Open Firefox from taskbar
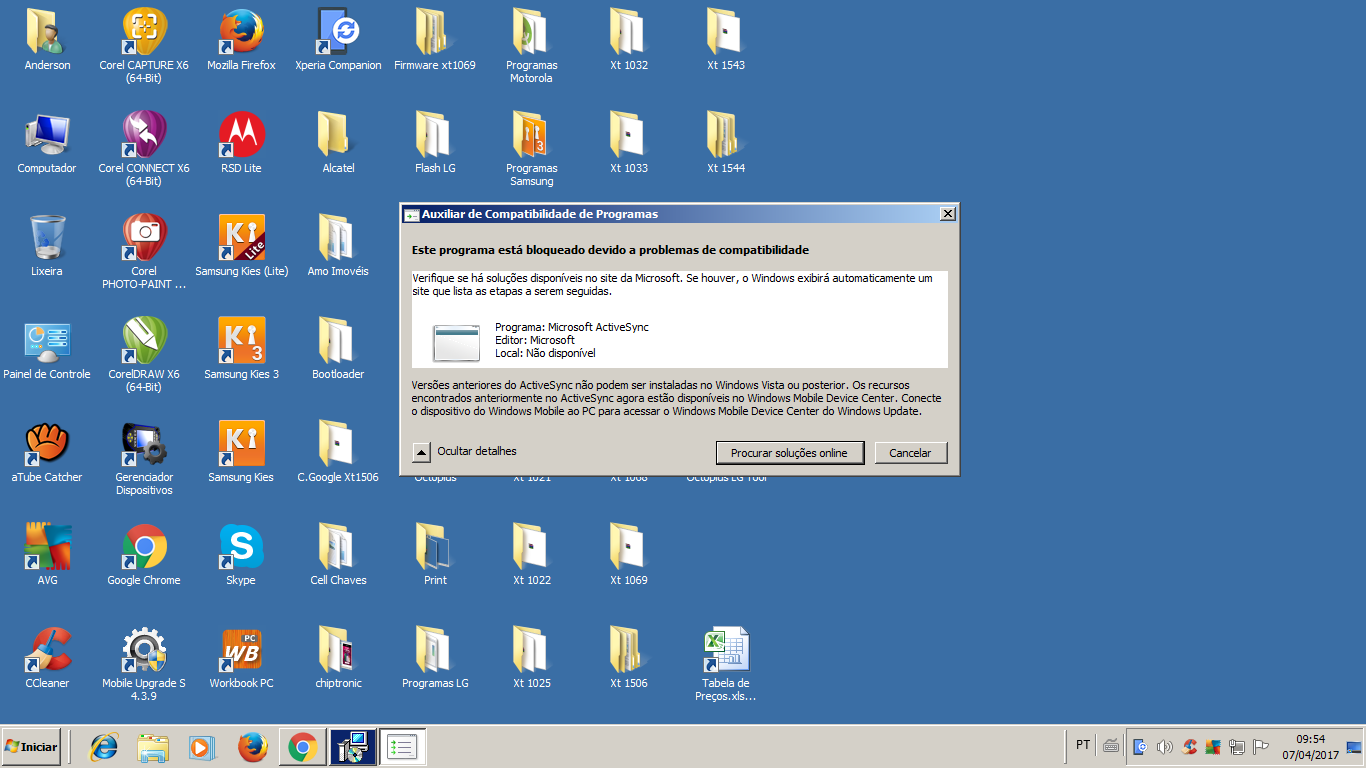 (252, 747)
